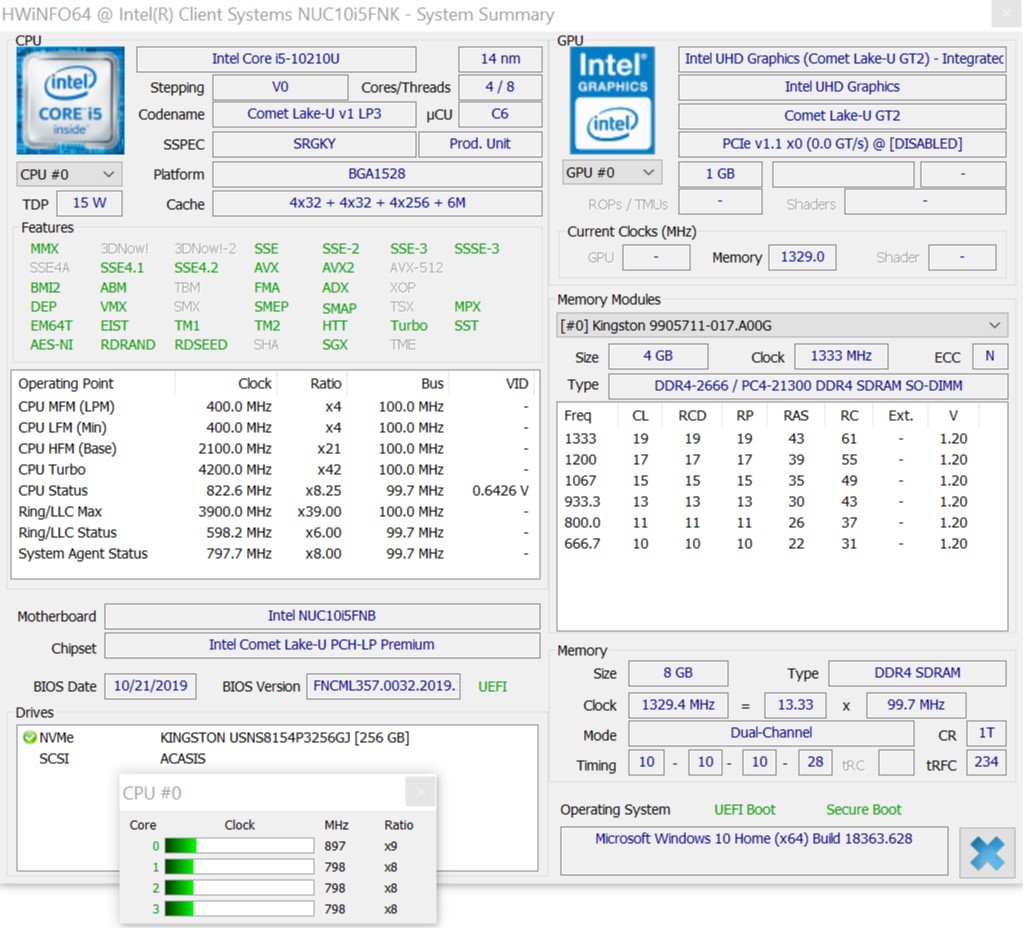The image size is (1023, 928).
Task: Select the KINGSTON USNS8154P3256GJ drive entry
Action: (x=277, y=737)
